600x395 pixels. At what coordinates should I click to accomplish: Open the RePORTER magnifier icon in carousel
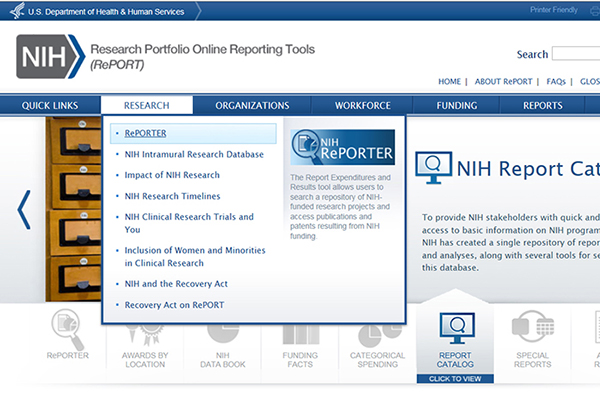click(68, 330)
